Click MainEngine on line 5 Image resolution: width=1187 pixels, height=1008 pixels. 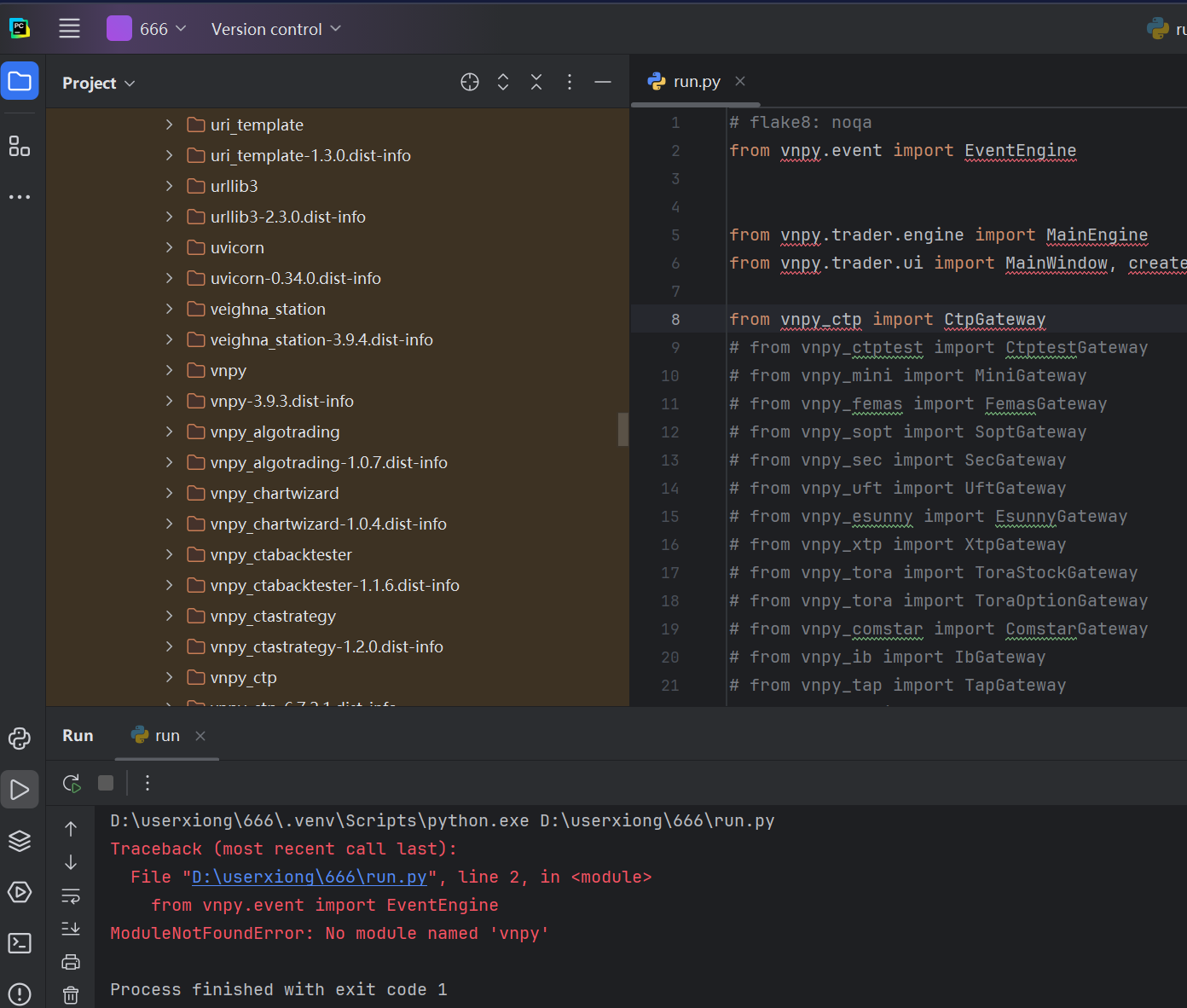[x=1097, y=235]
